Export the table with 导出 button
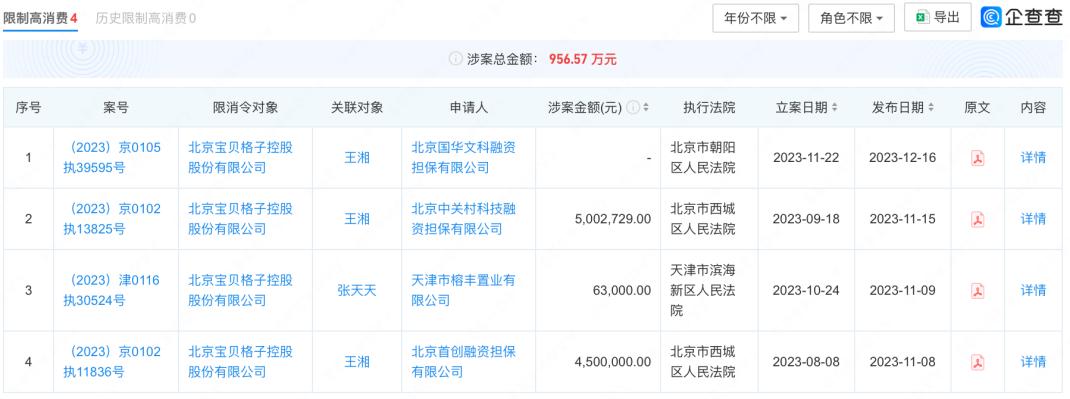 pos(938,18)
